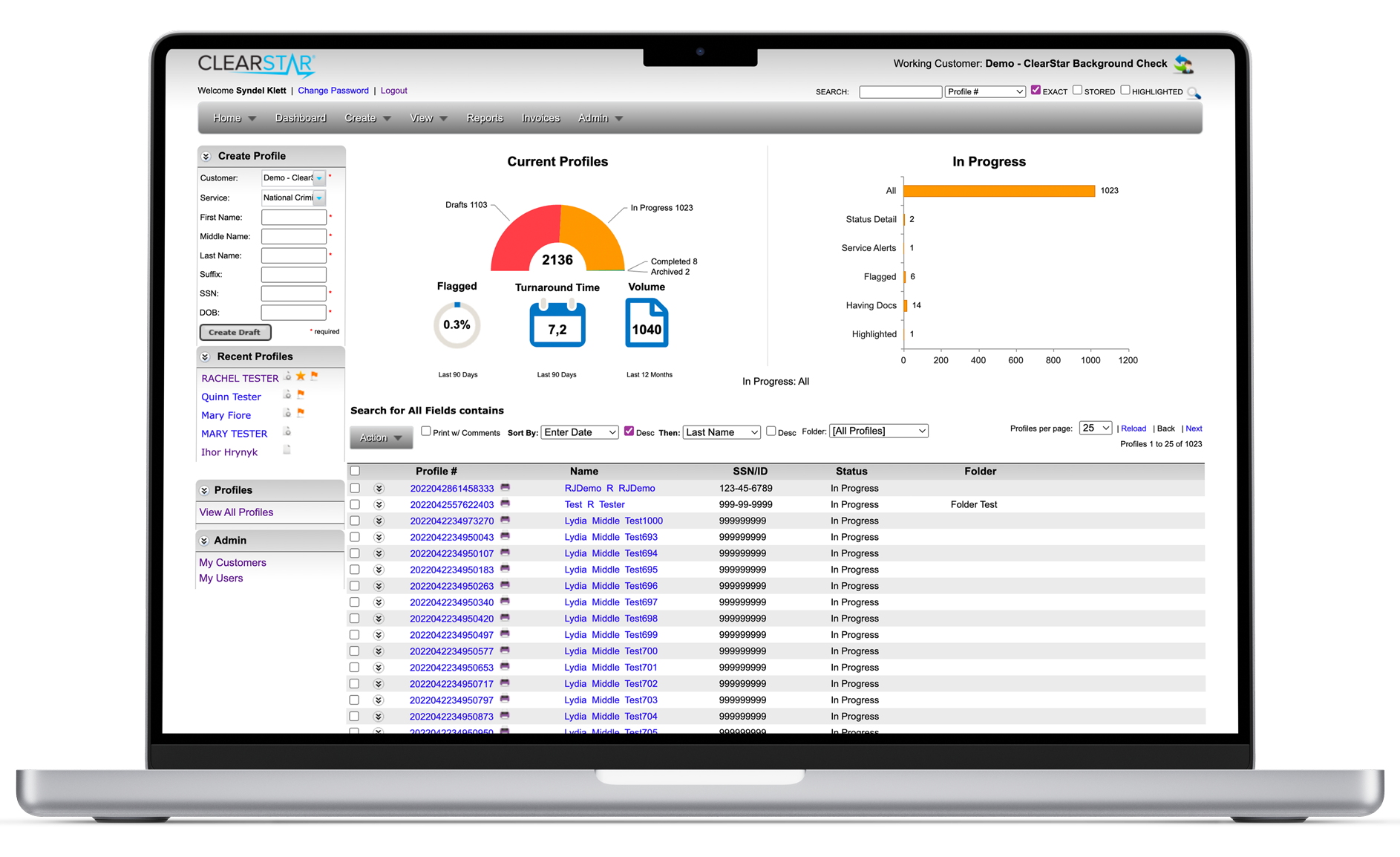The height and width of the screenshot is (857, 1400).
Task: Click the orange All bar in chart
Action: 999,191
